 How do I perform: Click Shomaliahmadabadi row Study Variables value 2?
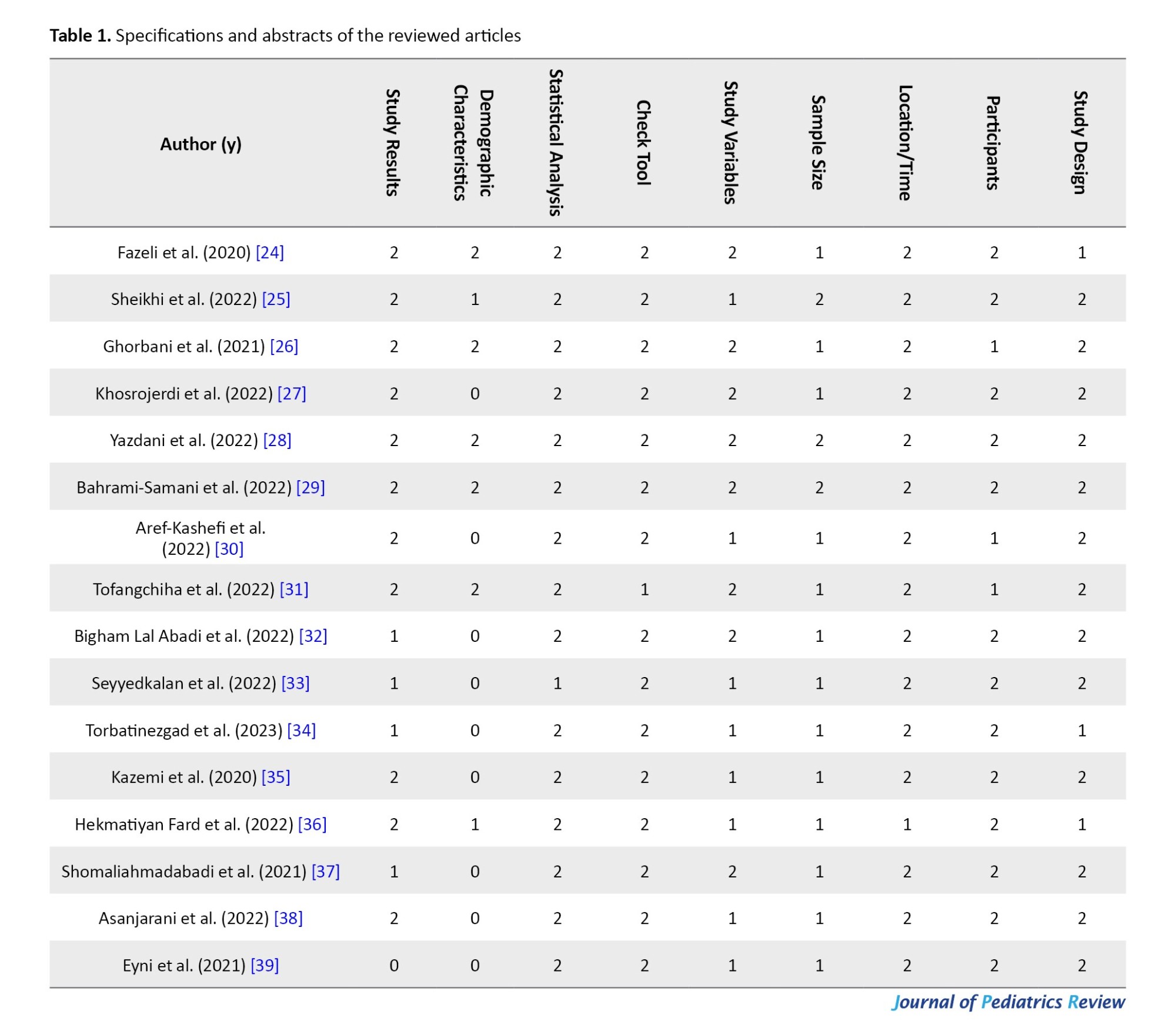pyautogui.click(x=732, y=872)
